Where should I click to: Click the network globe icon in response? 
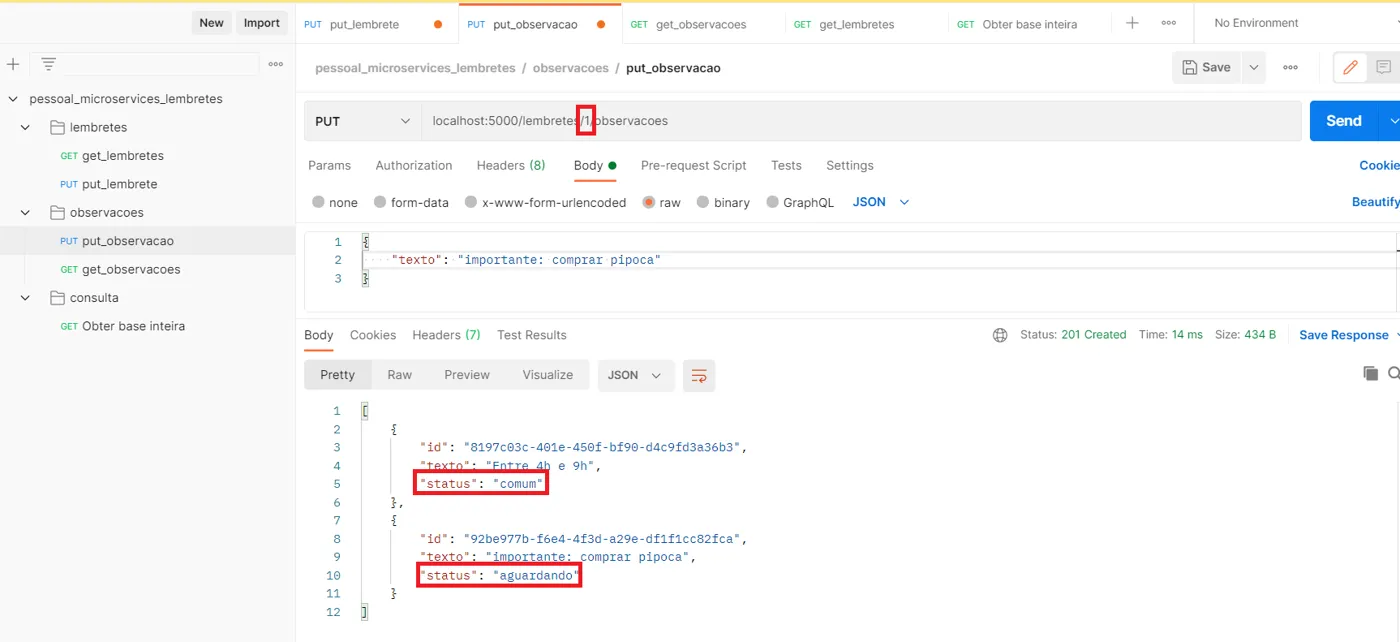pyautogui.click(x=1000, y=335)
